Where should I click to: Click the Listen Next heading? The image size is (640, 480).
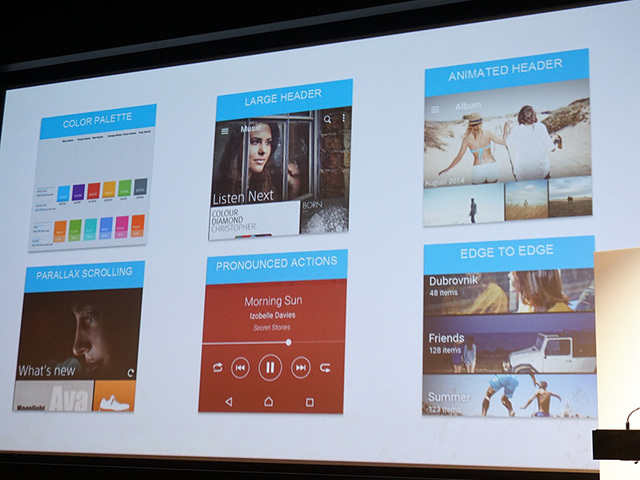pos(243,198)
